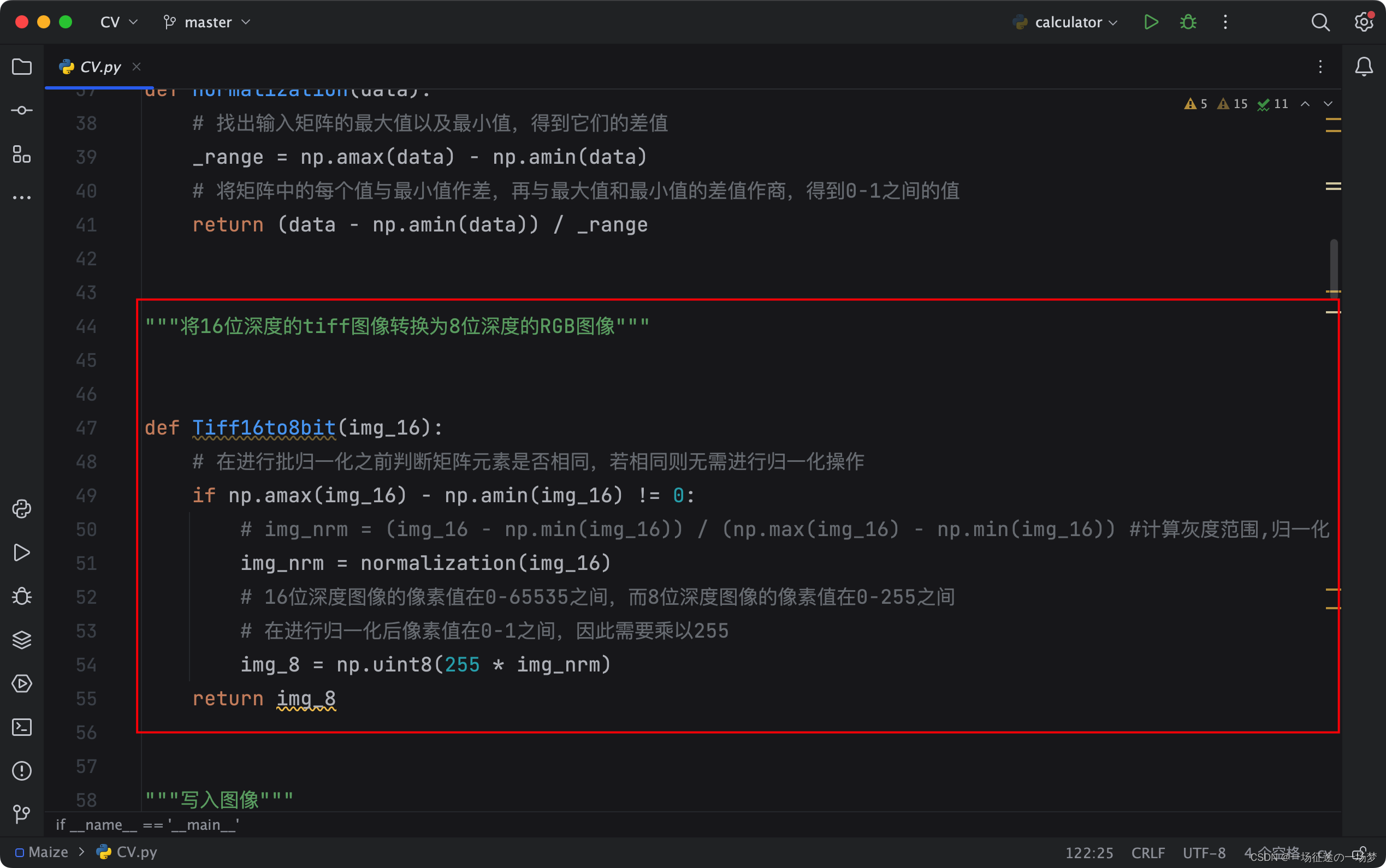Open the Git tool window
This screenshot has height=868, width=1386.
[x=22, y=813]
